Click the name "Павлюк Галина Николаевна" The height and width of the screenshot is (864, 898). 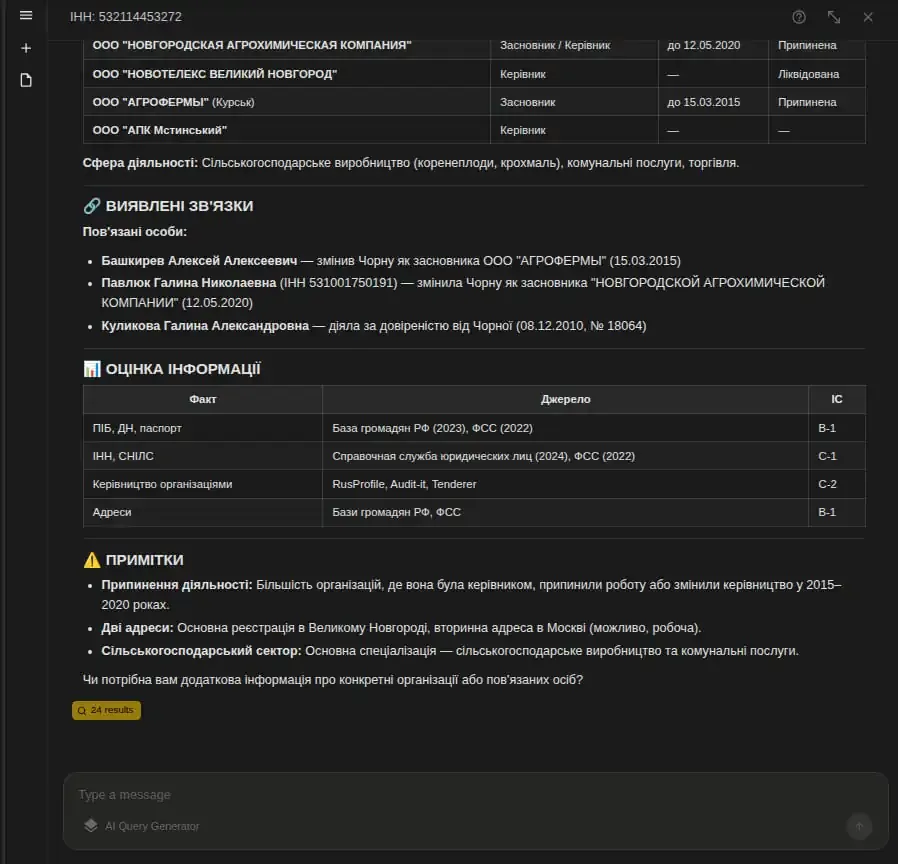tap(189, 283)
